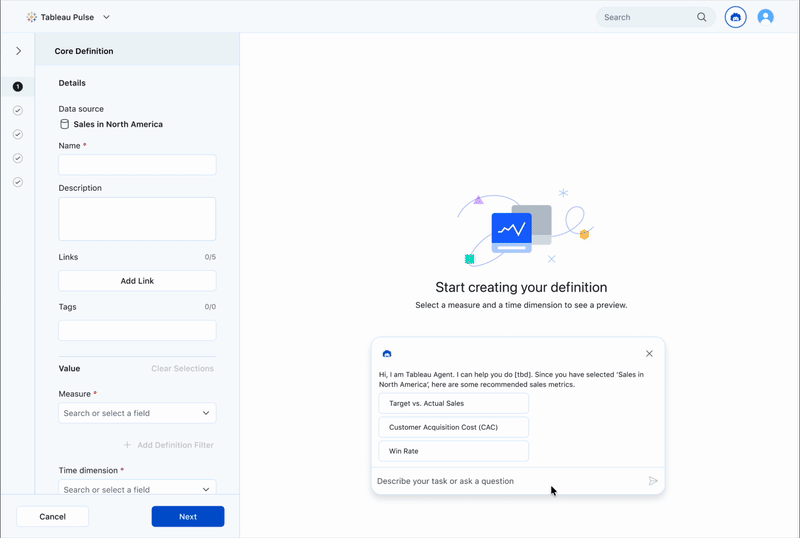Screen dimensions: 800x538
Task: Open Tableau Agent from header icon
Action: [x=735, y=17]
